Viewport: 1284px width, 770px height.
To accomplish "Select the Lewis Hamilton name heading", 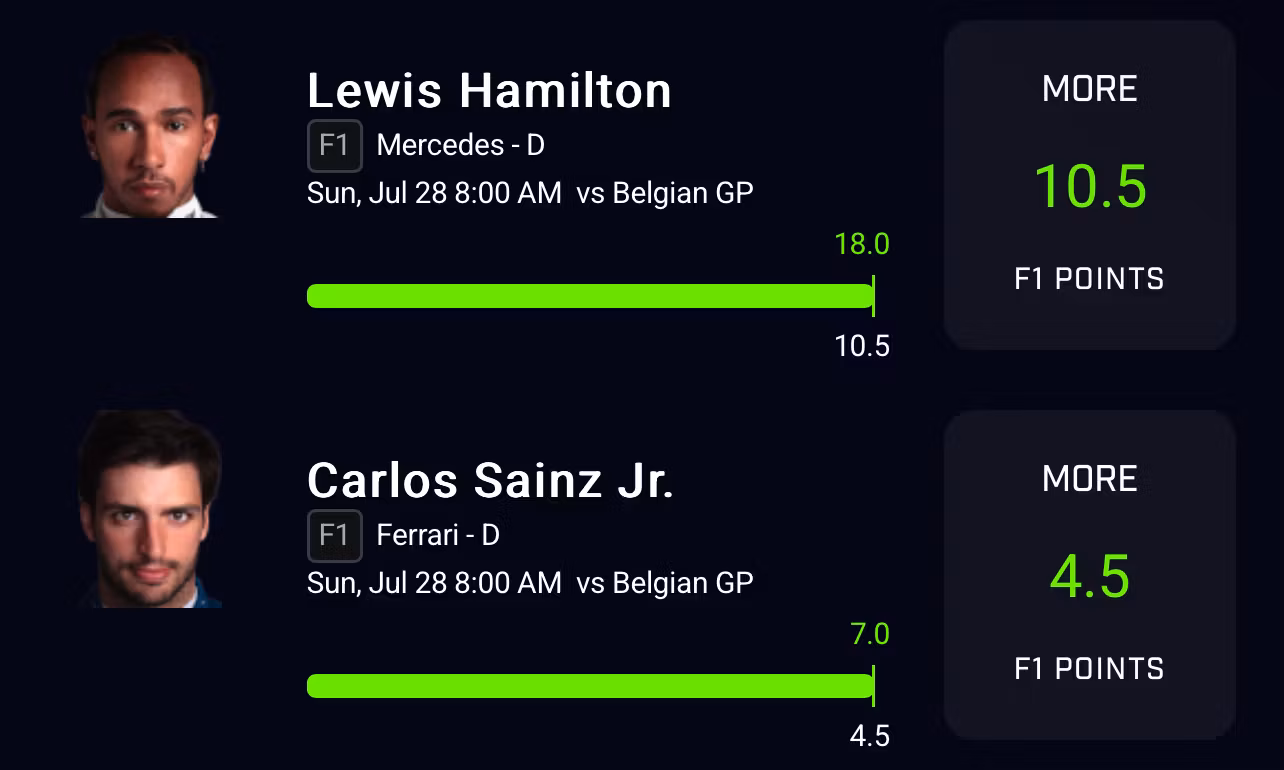I will (489, 91).
